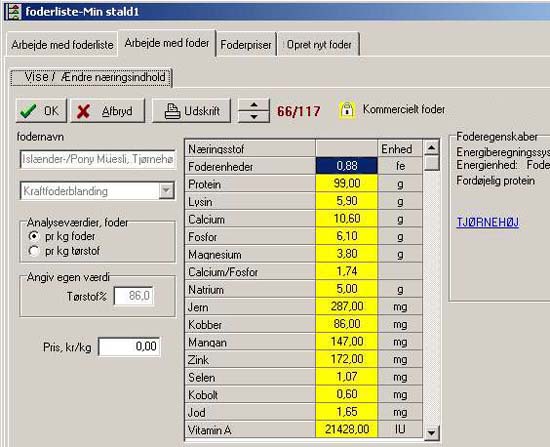Viewport: 550px width, 447px height.
Task: Click the Tørstof% input field
Action: (x=133, y=296)
